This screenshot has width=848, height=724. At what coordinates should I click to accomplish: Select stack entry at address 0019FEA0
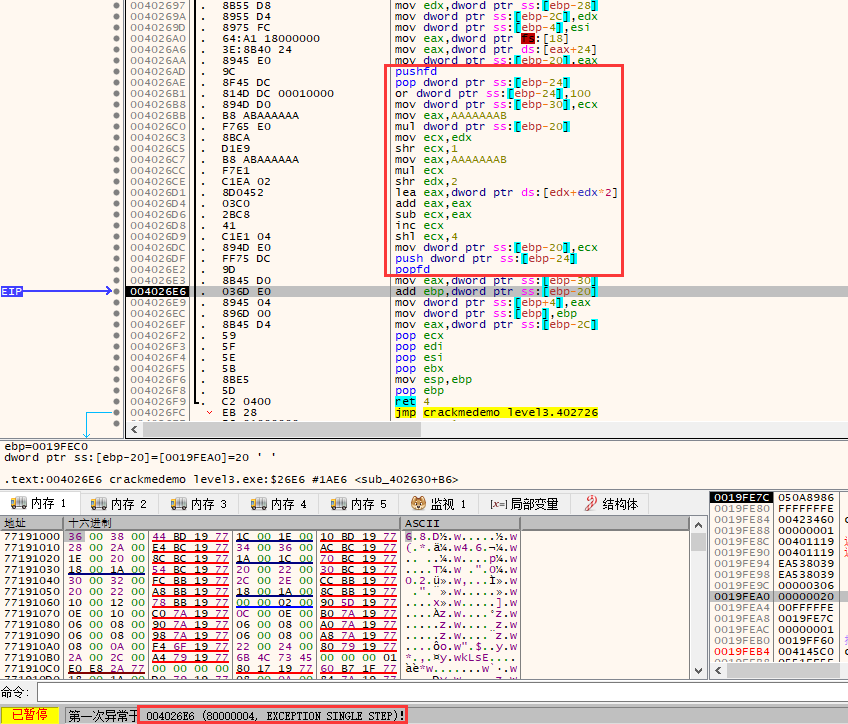[741, 596]
